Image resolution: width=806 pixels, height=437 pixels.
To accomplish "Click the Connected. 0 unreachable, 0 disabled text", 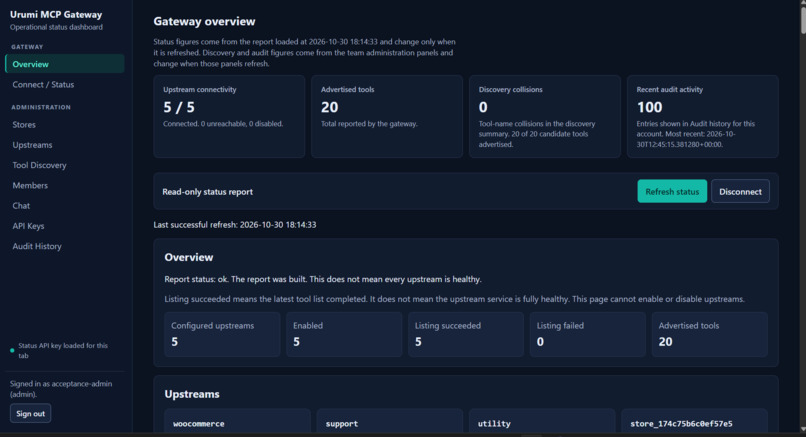I will [x=223, y=124].
